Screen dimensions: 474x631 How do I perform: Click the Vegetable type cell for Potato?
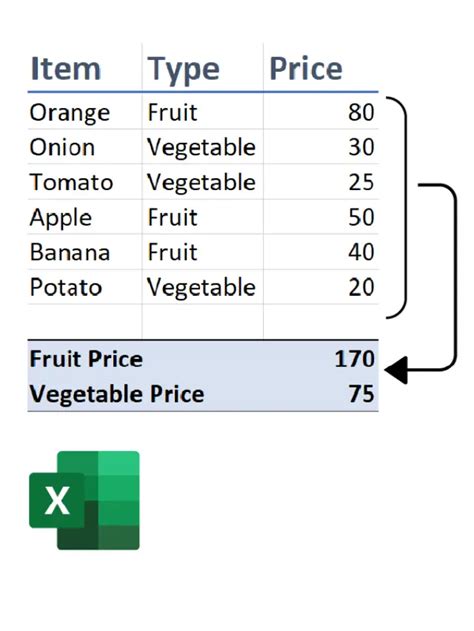[x=201, y=288]
